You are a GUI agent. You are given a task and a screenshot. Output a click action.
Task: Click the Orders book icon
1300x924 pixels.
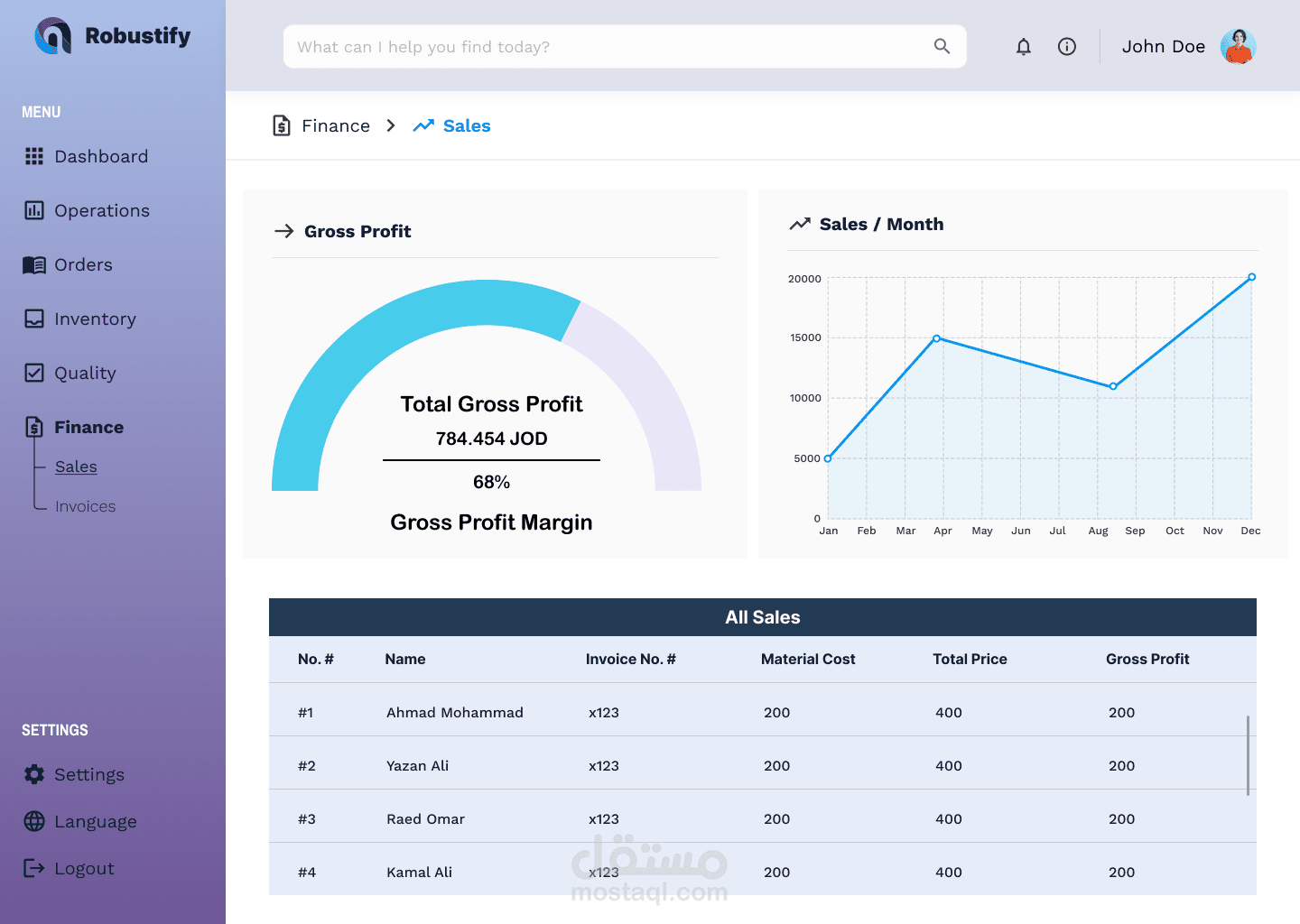click(x=34, y=264)
